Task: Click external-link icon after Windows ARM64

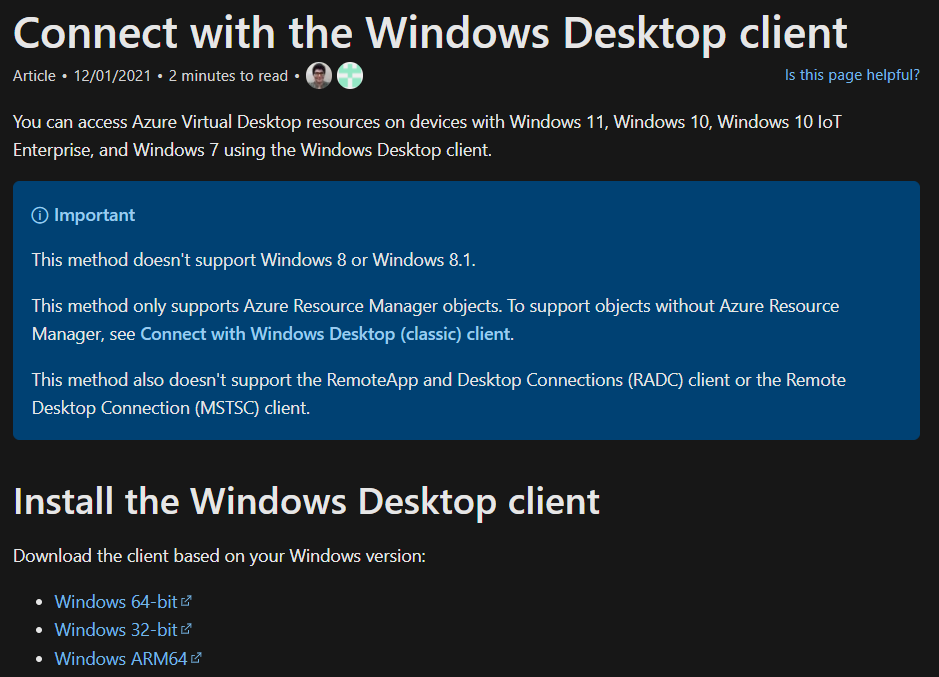Action: (x=196, y=657)
